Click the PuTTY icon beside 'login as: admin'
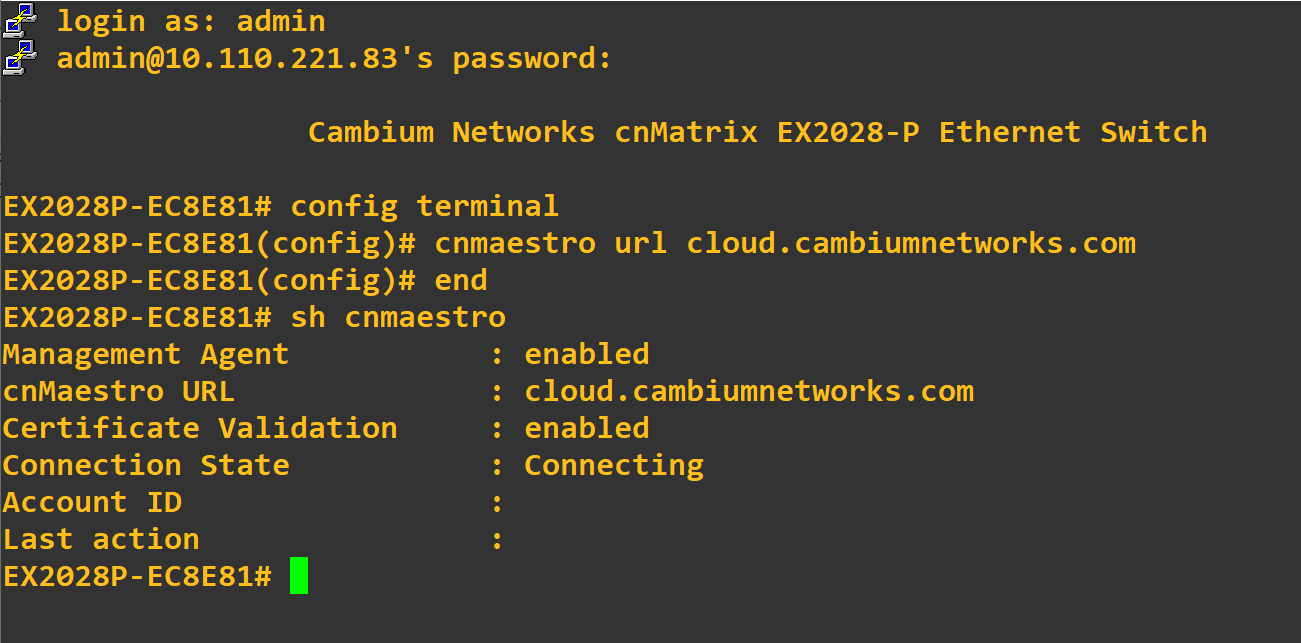The image size is (1301, 643). (20, 20)
